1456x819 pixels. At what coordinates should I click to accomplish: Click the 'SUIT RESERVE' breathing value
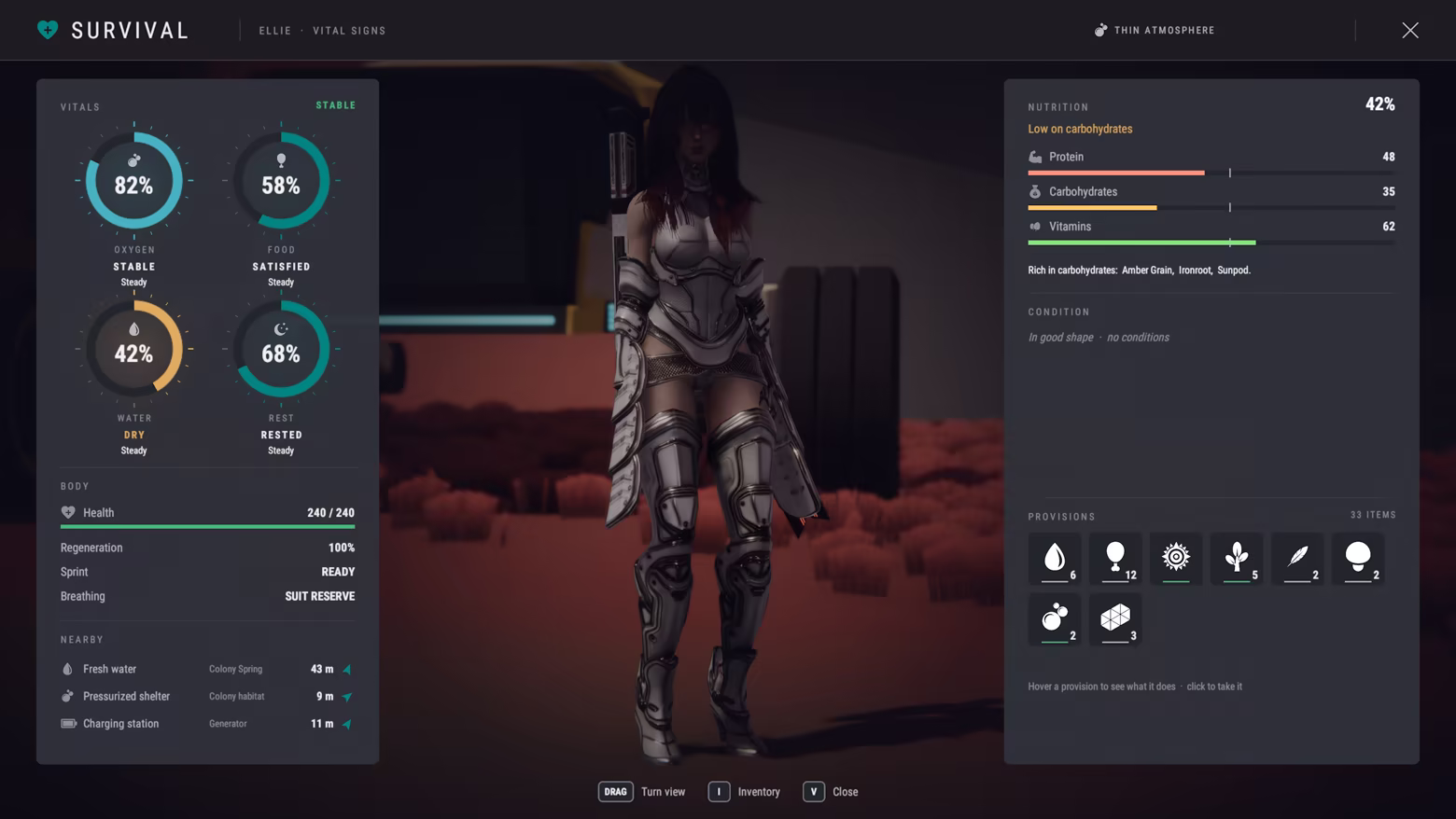pos(320,596)
